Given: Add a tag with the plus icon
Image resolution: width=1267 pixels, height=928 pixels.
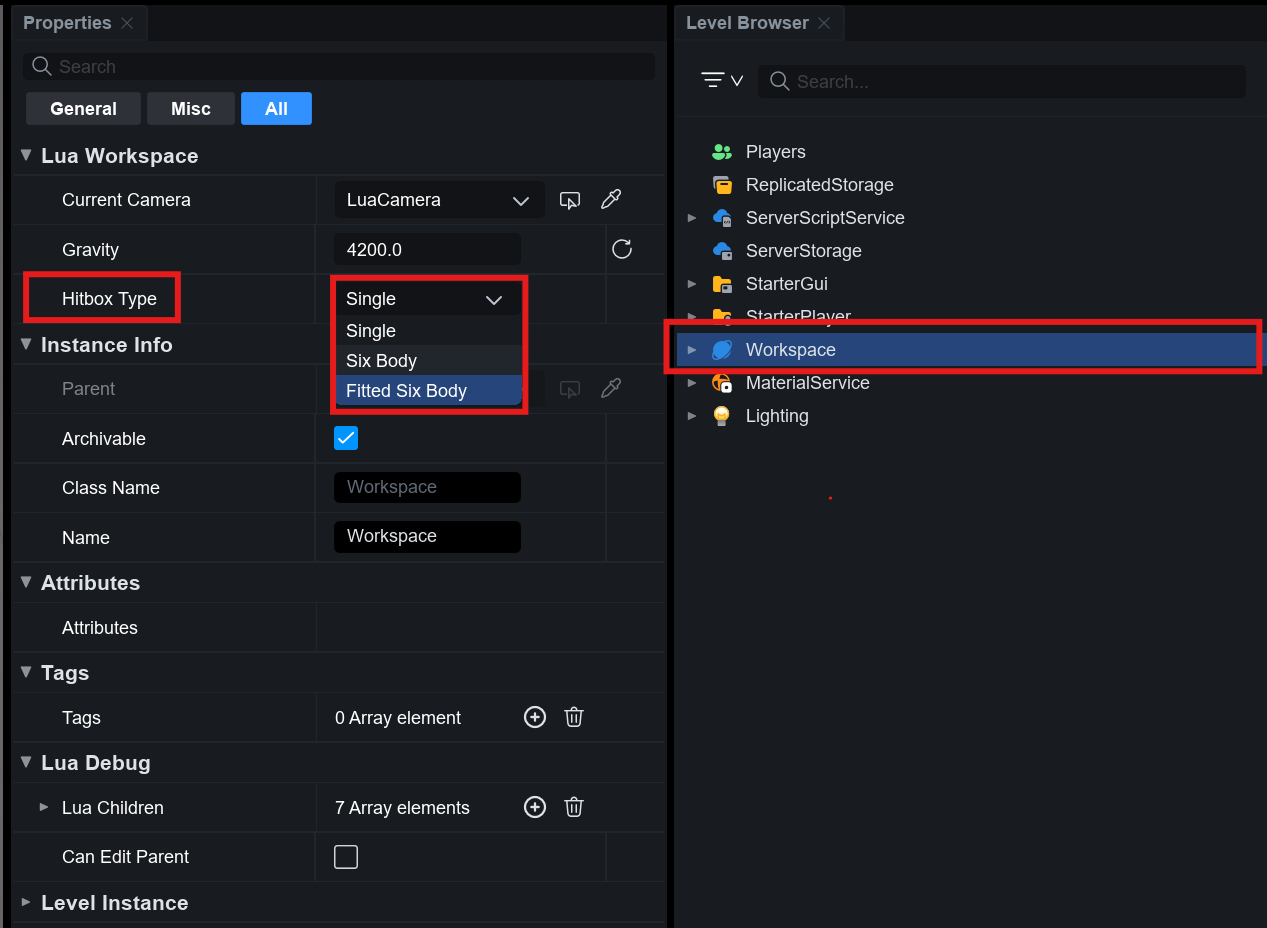Looking at the screenshot, I should [535, 717].
